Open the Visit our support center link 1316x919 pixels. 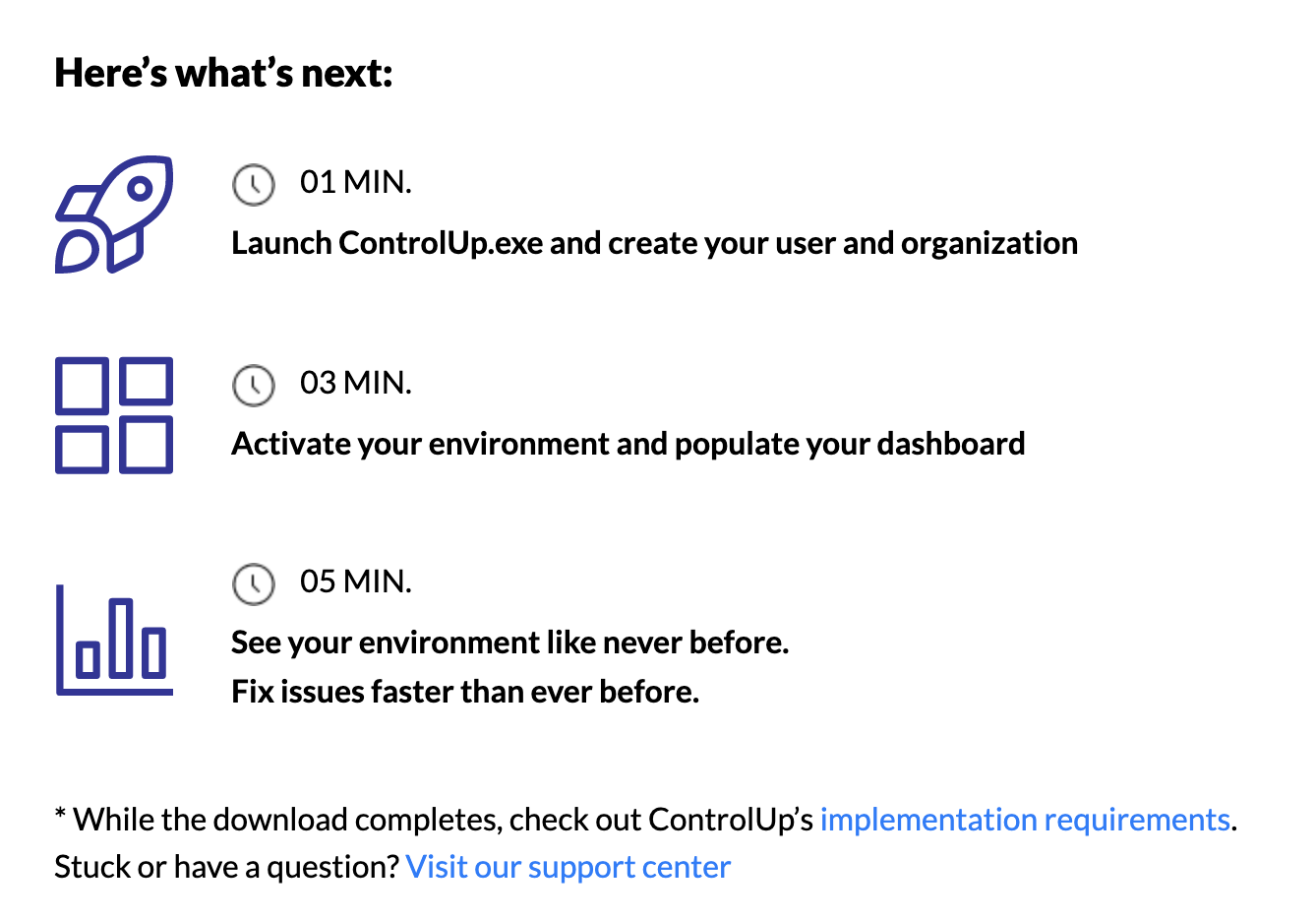click(568, 867)
